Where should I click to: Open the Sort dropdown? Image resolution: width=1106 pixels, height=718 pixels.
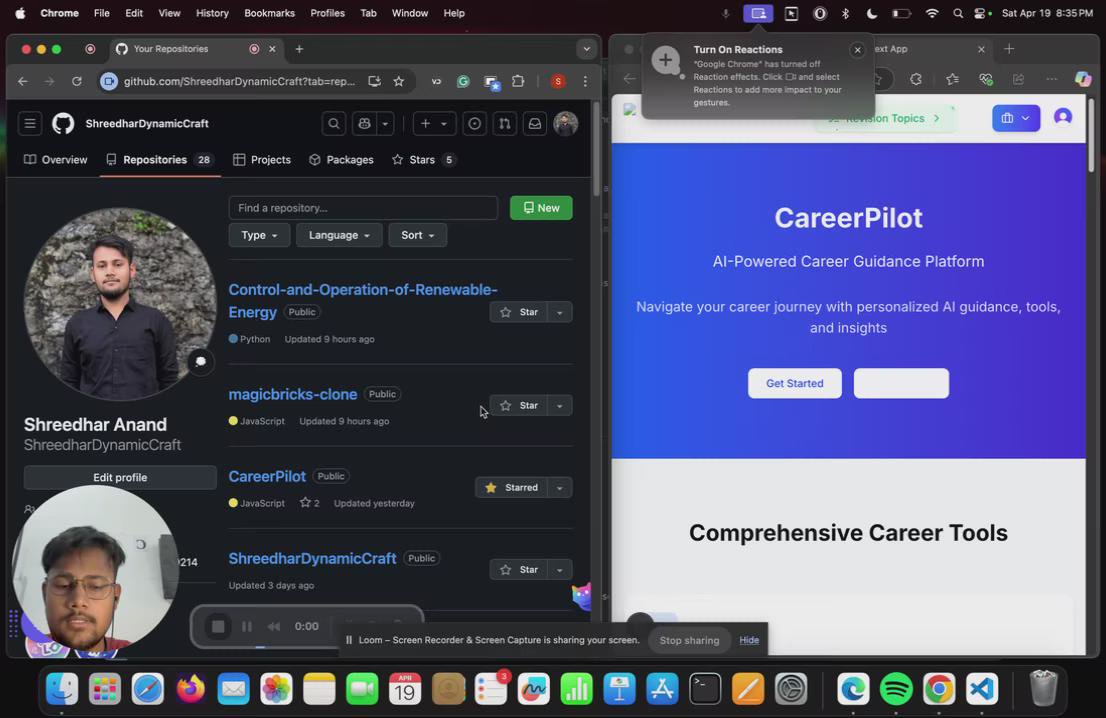(x=418, y=235)
